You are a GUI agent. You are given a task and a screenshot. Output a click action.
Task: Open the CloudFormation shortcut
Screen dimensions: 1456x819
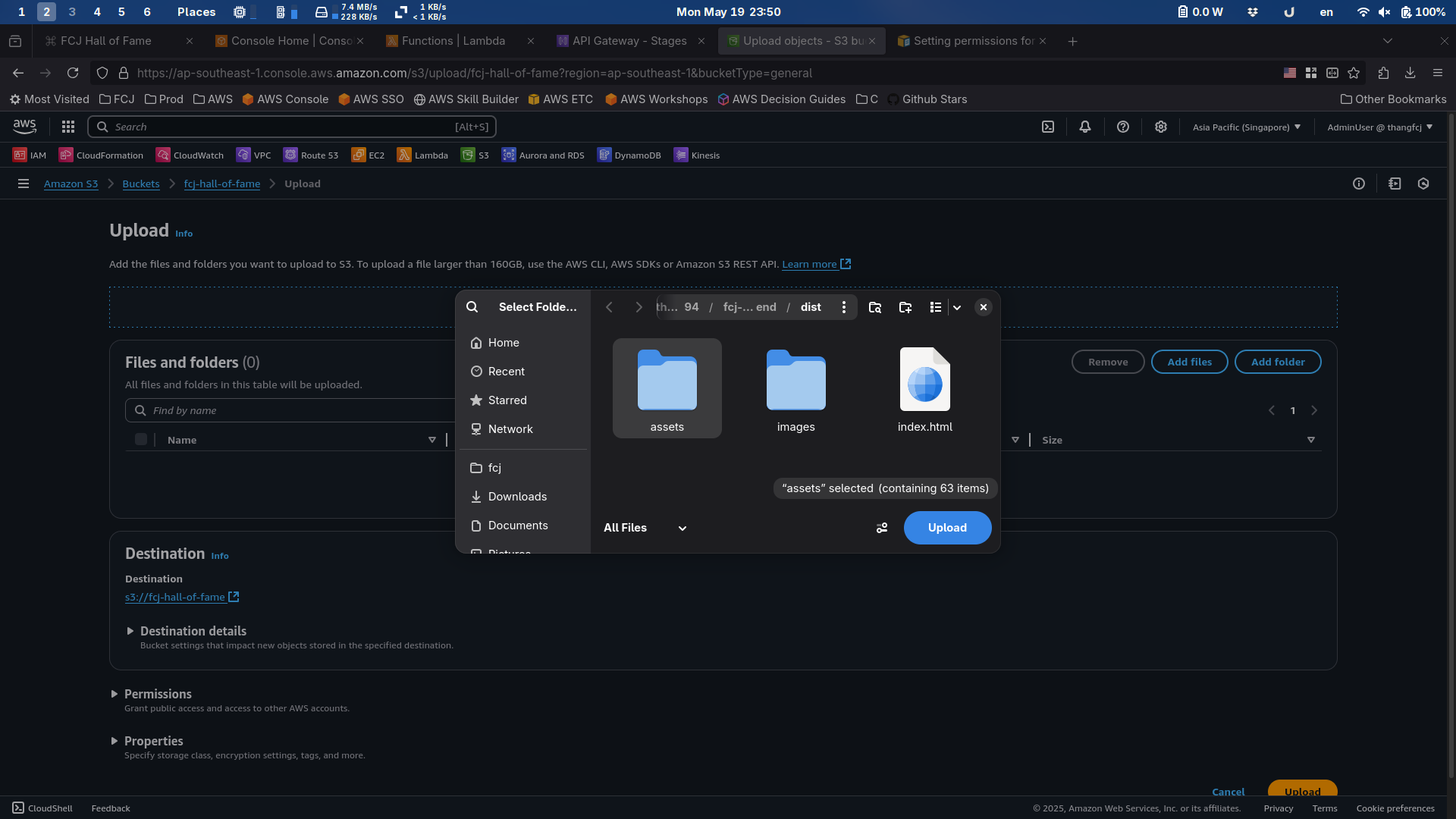click(101, 155)
